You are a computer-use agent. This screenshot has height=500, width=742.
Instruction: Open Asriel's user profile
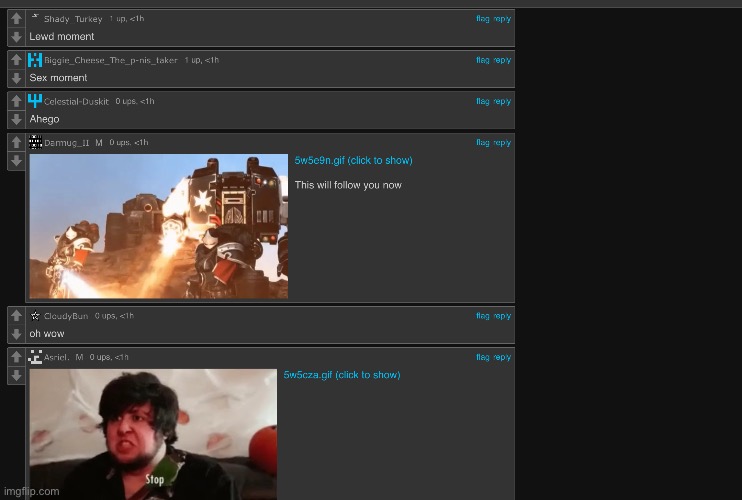pyautogui.click(x=56, y=357)
